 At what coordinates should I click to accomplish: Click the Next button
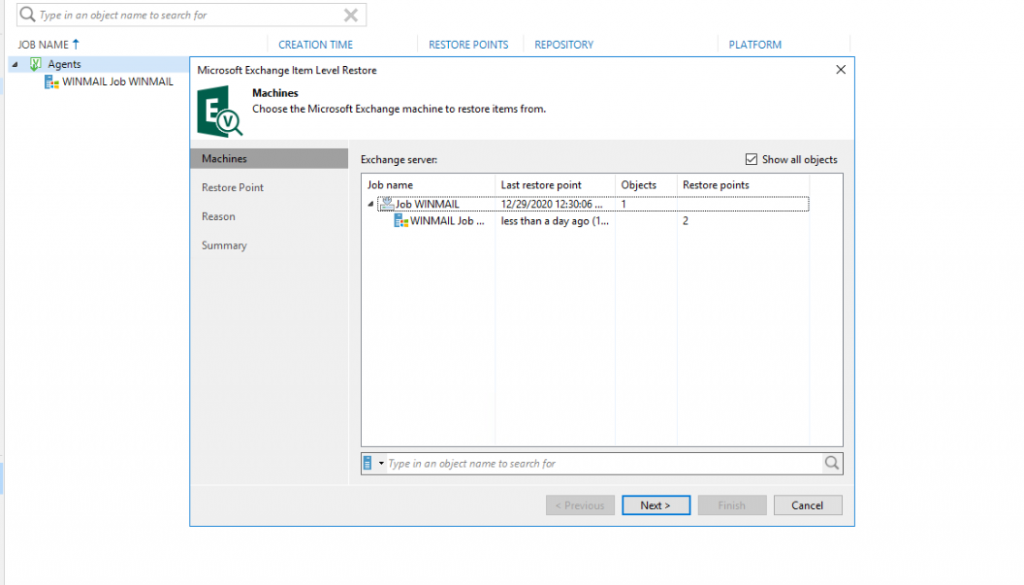click(655, 505)
